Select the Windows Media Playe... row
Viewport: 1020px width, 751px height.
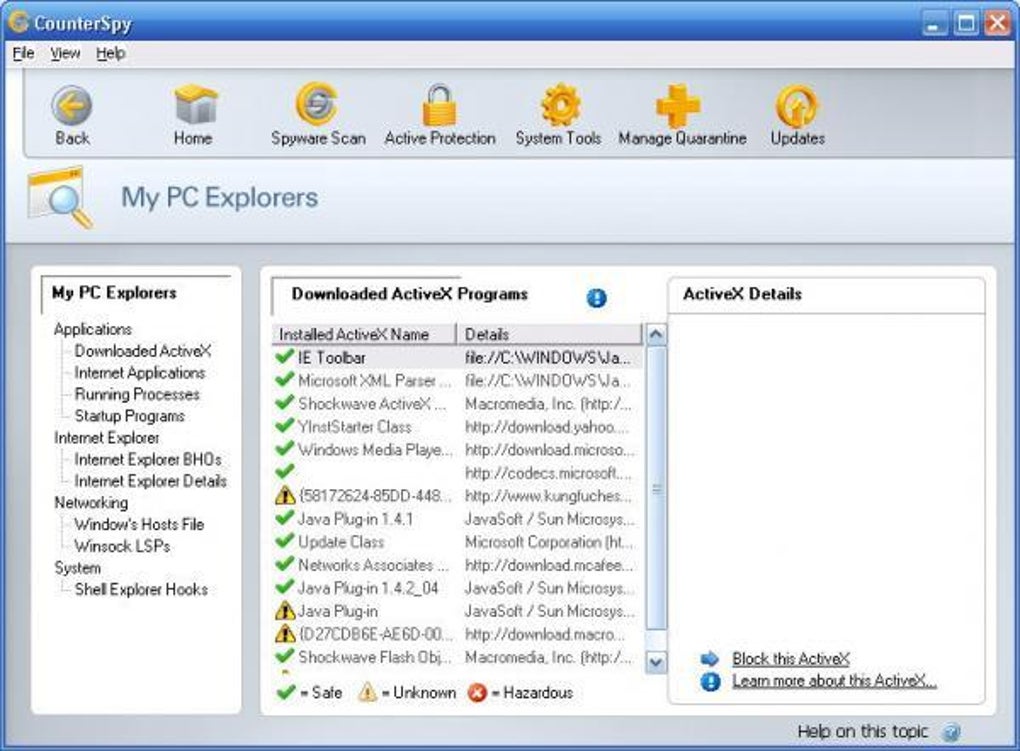457,450
